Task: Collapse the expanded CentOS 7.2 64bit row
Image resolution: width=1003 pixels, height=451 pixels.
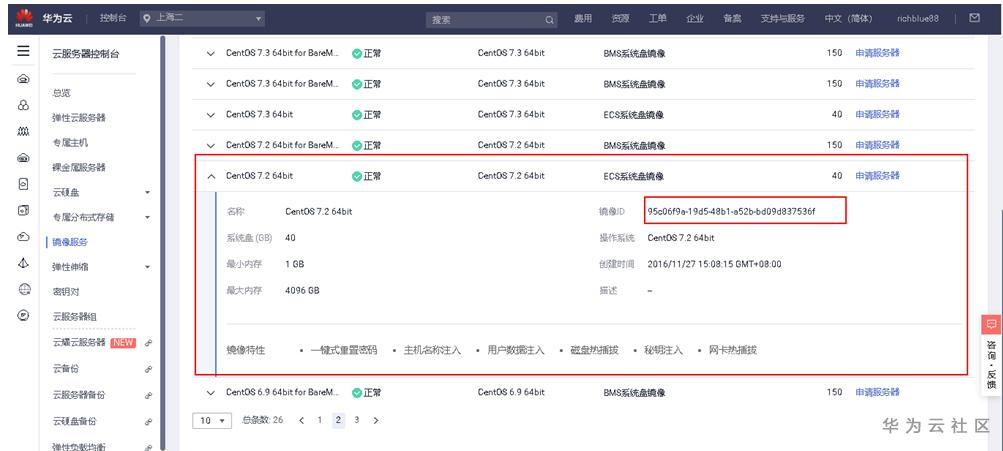Action: [211, 177]
